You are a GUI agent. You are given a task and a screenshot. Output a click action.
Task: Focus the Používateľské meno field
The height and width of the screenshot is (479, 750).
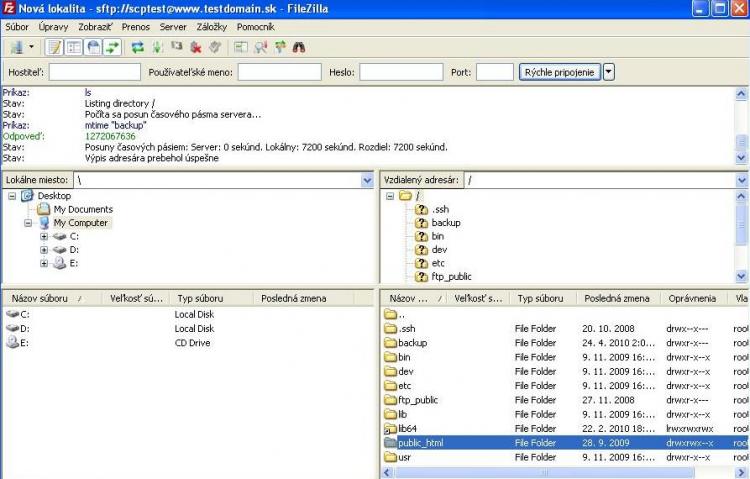[x=279, y=72]
